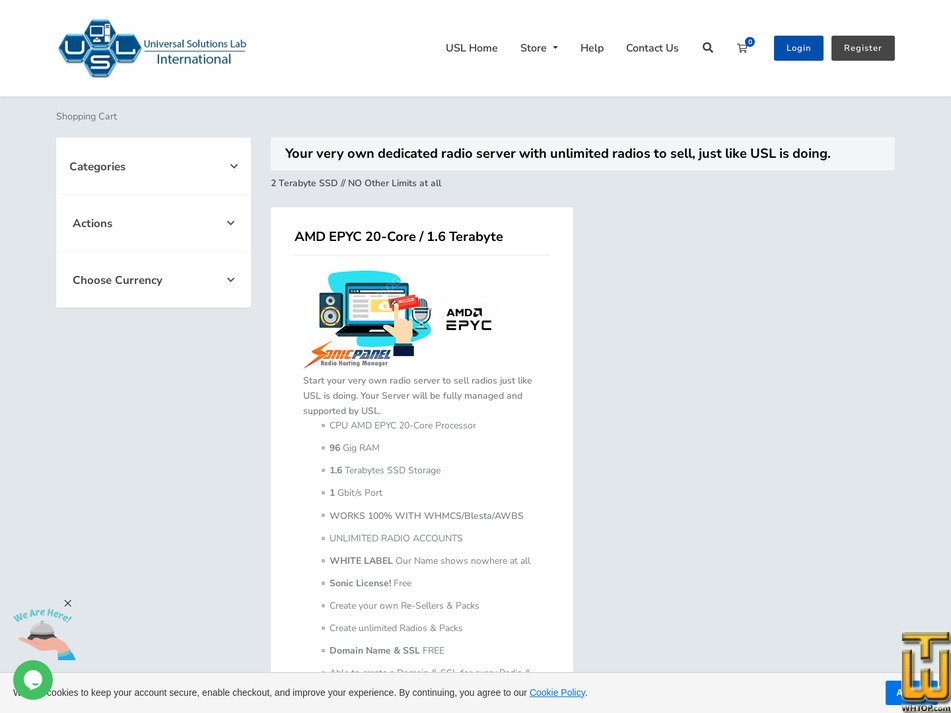This screenshot has width=951, height=713.
Task: Click 'UNLIMITED RADIO ACCOUNTS' item
Action: click(x=395, y=538)
